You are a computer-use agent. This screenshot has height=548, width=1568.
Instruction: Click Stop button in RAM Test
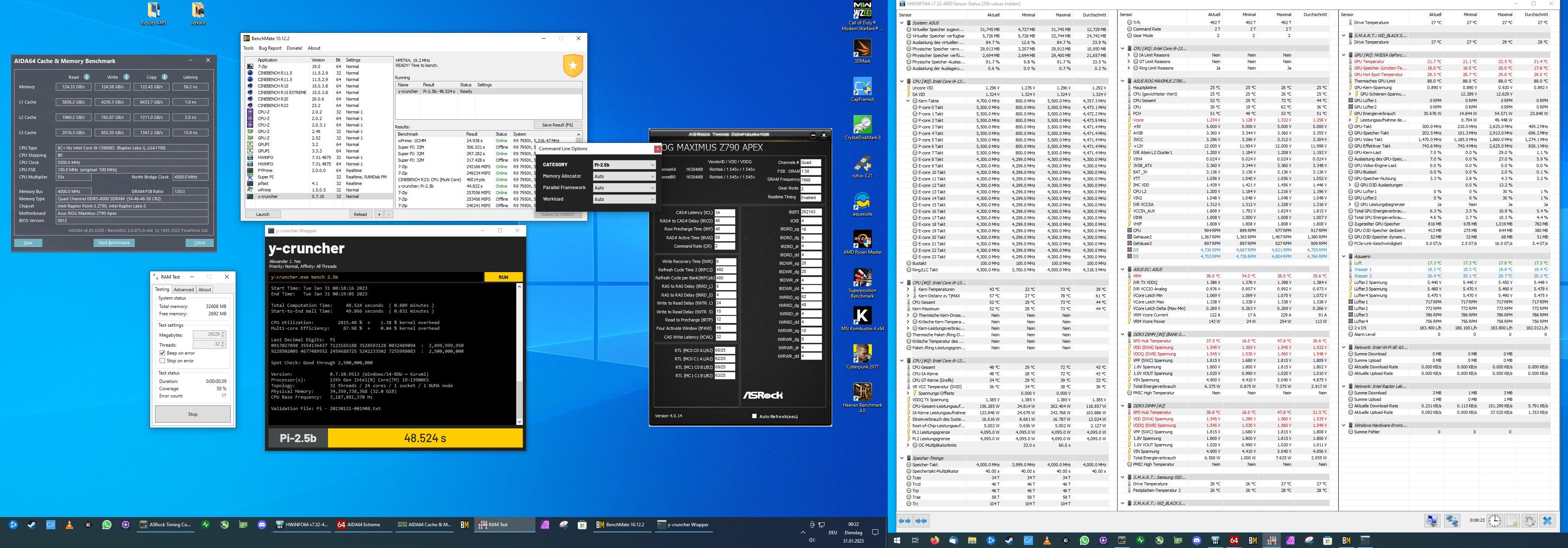(x=192, y=414)
